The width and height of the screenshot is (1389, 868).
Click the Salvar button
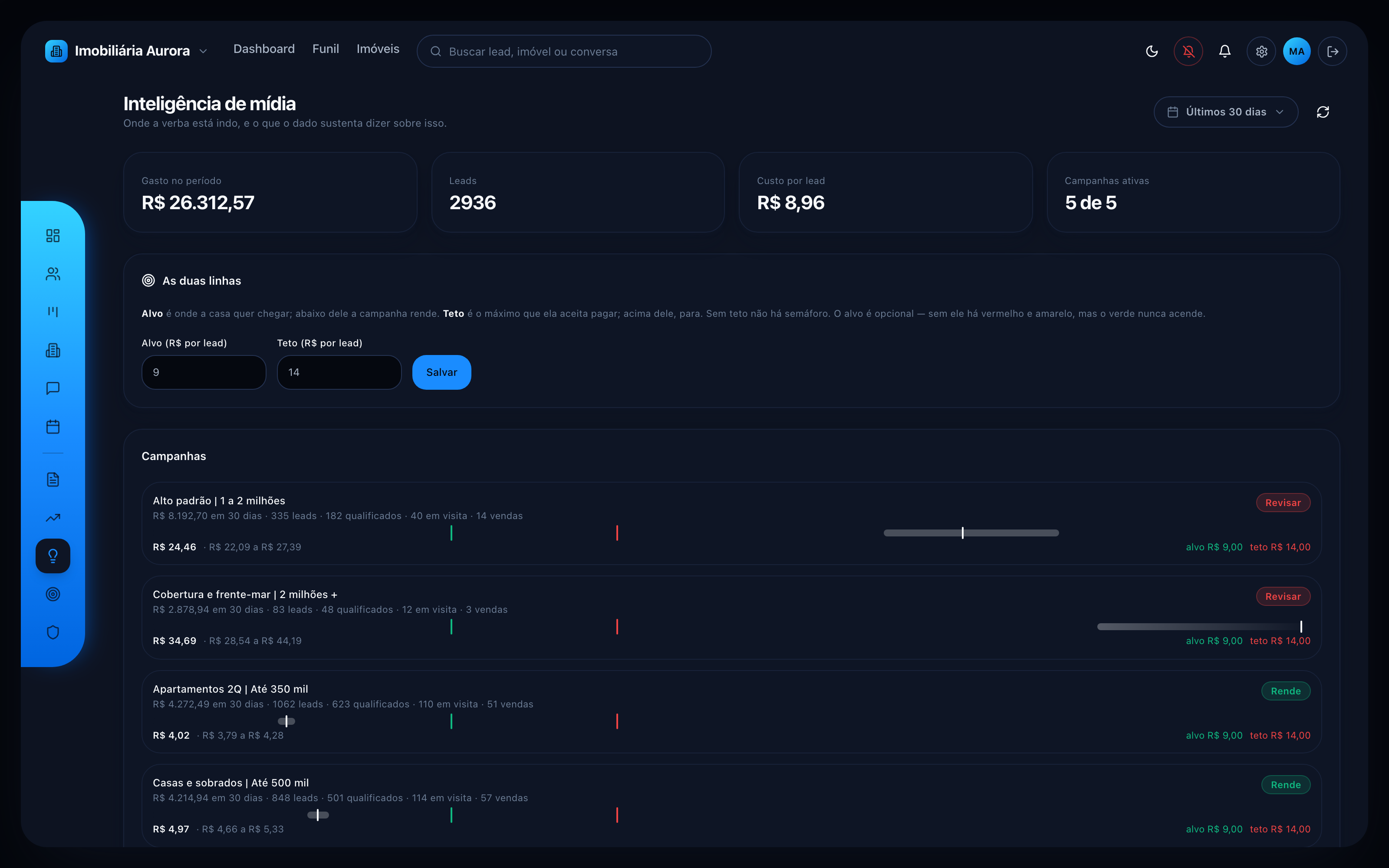(x=441, y=372)
